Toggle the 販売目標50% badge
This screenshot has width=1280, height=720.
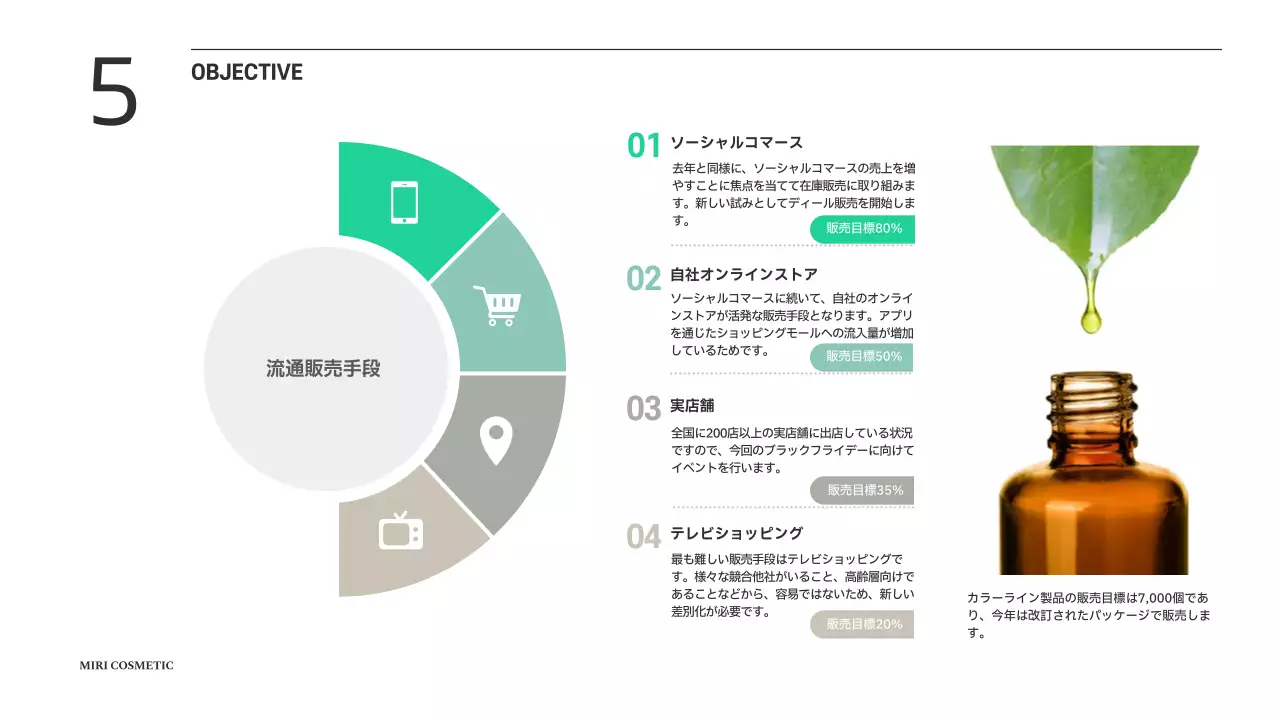(862, 357)
